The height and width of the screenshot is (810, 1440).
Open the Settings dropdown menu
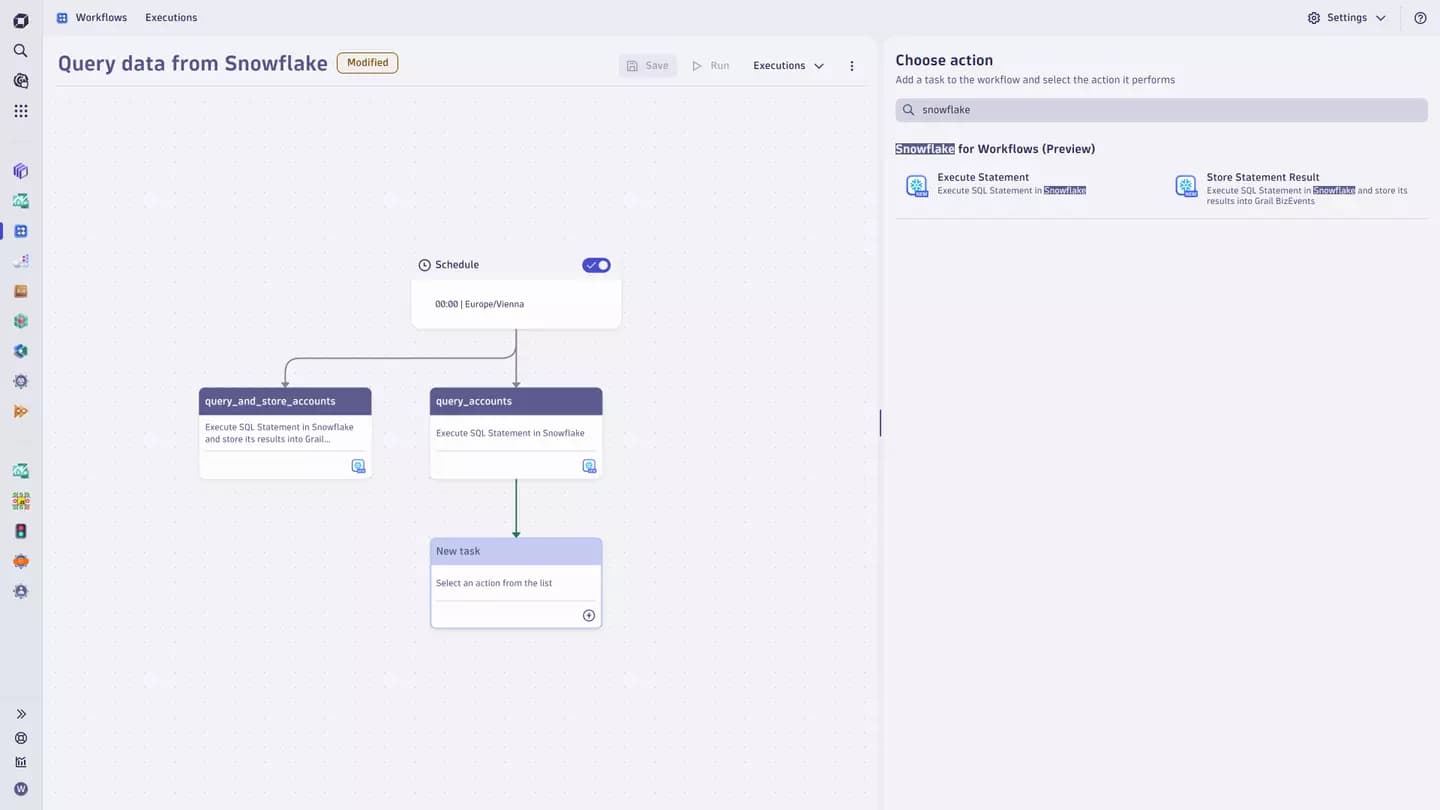[x=1346, y=18]
